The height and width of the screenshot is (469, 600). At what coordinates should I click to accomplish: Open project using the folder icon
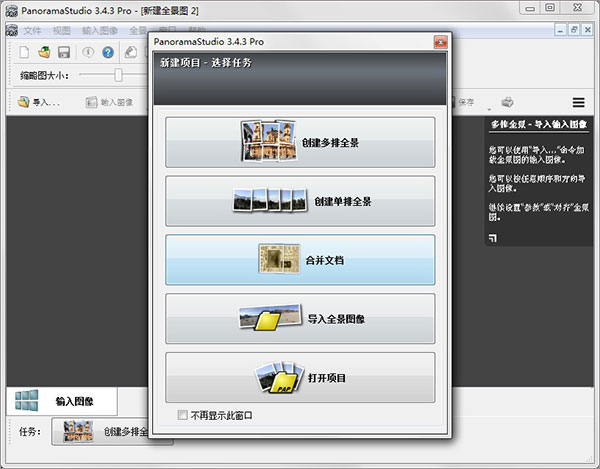tap(44, 52)
